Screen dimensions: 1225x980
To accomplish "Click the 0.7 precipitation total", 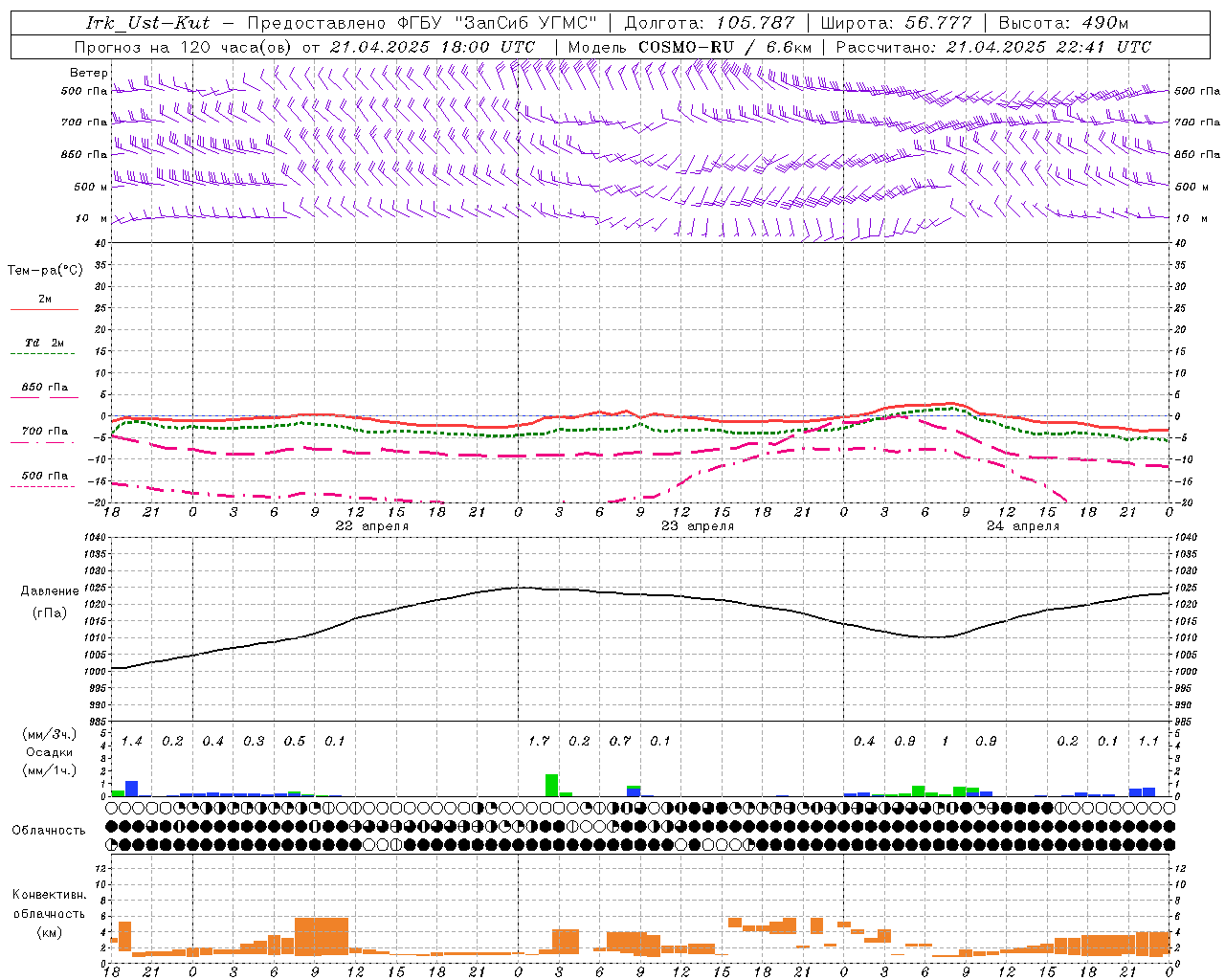I will pyautogui.click(x=620, y=741).
